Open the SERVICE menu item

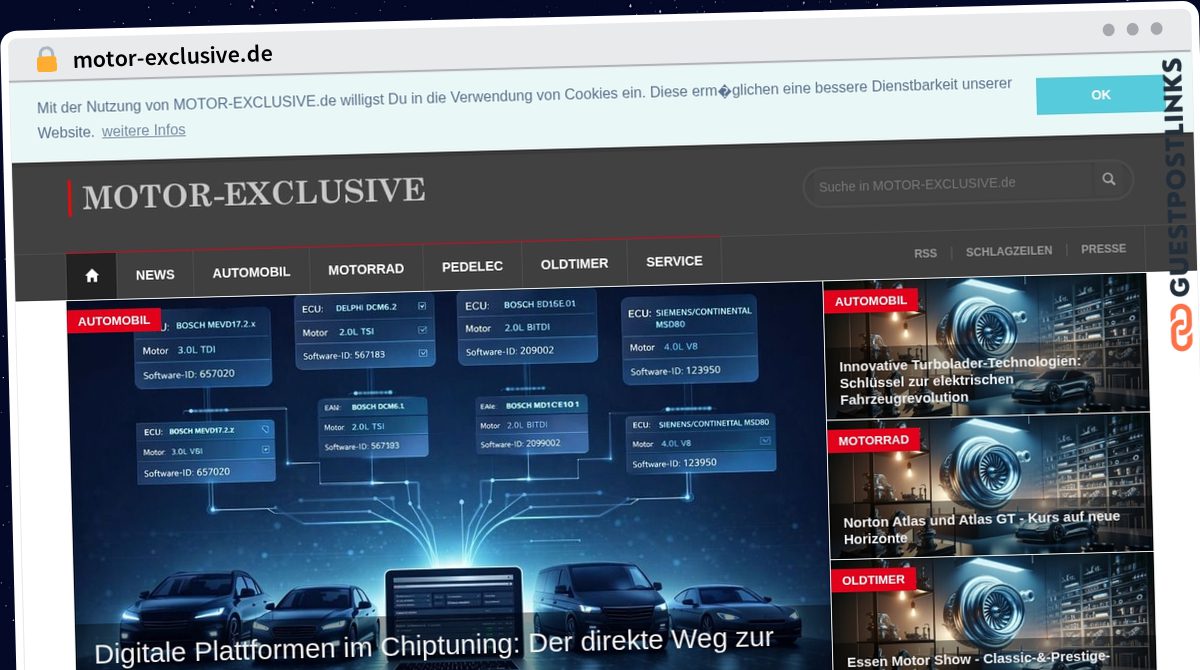(x=674, y=261)
